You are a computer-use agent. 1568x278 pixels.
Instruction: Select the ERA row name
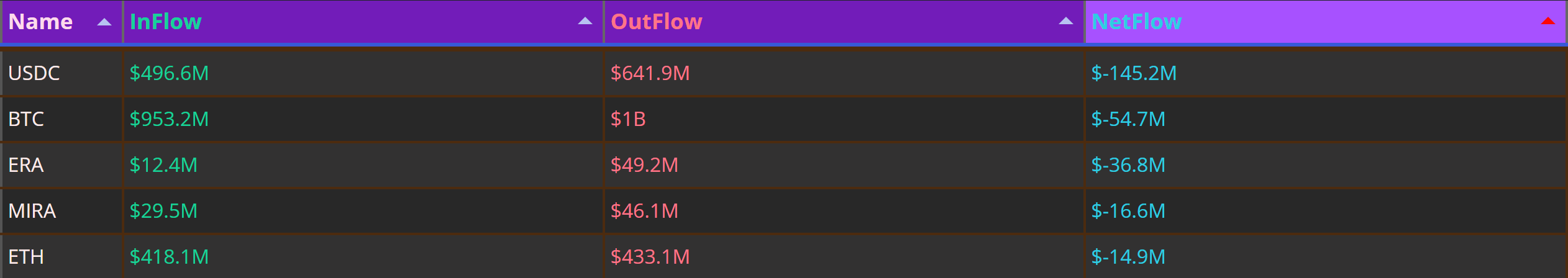click(26, 165)
